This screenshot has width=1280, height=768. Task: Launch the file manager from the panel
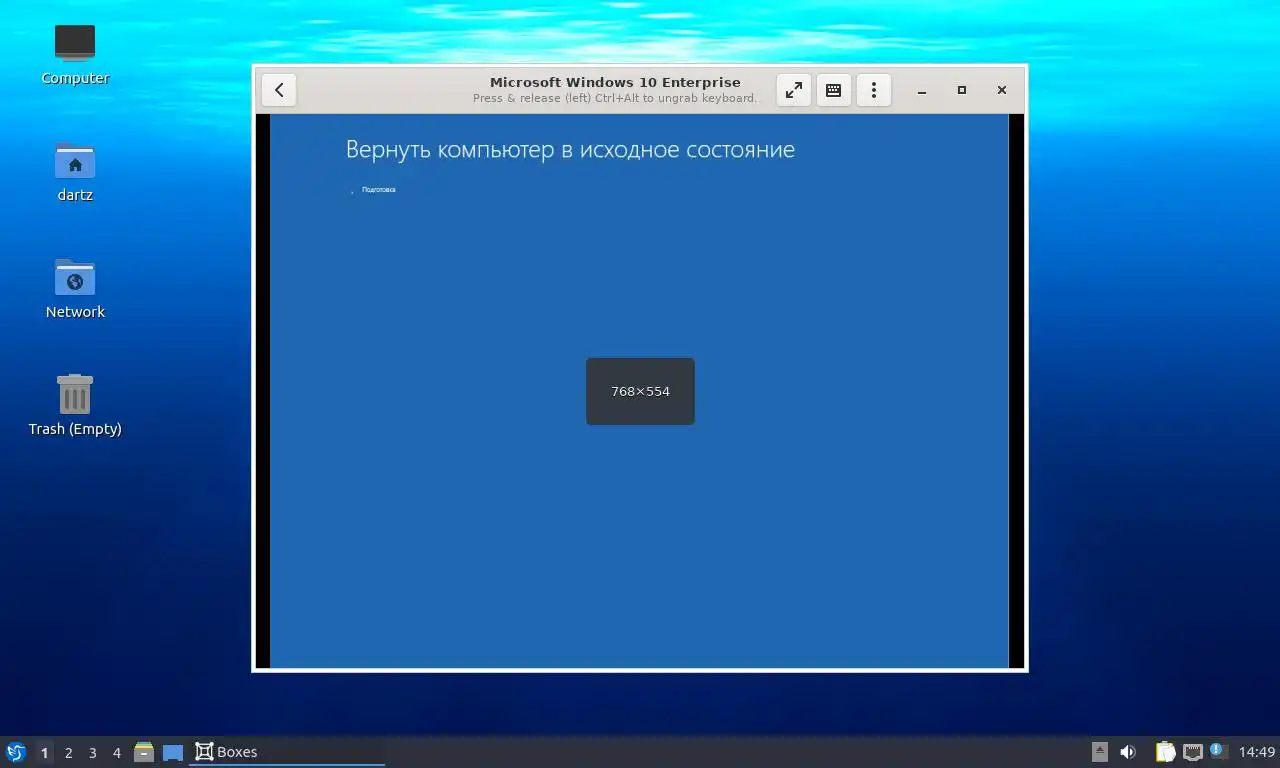(x=144, y=752)
